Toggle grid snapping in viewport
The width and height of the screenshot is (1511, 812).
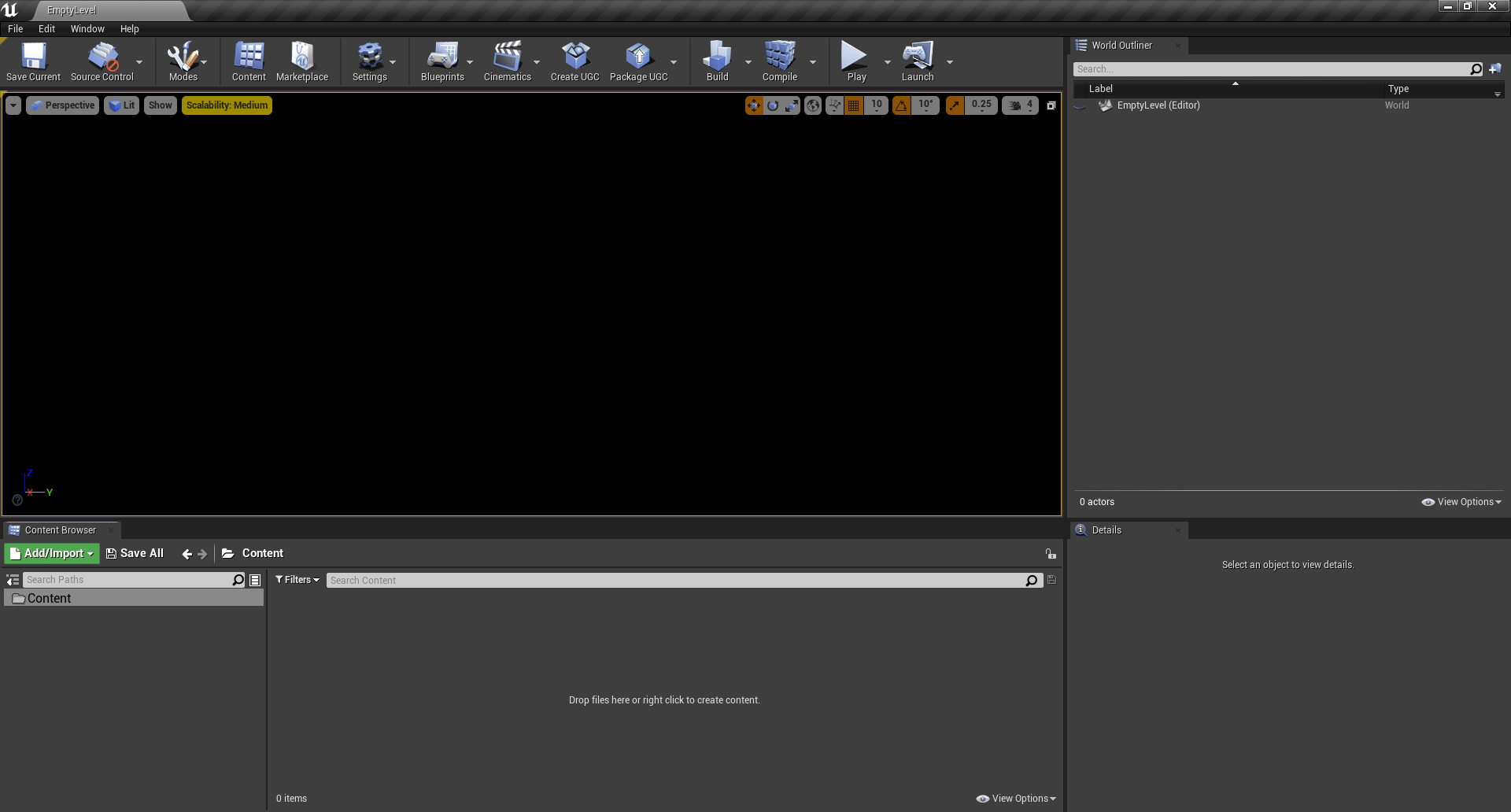click(854, 105)
